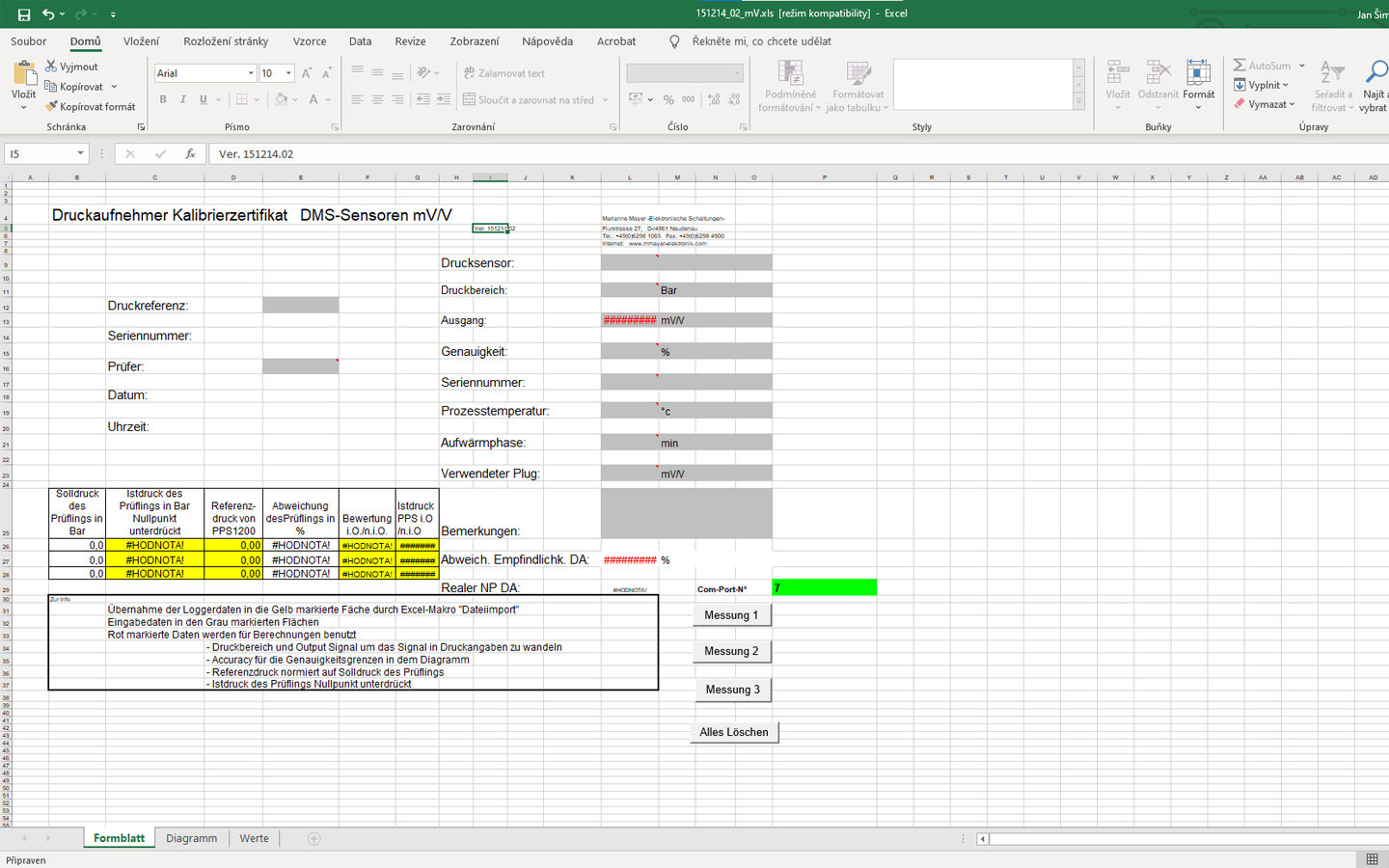Expand the cell styles gallery

[1078, 102]
